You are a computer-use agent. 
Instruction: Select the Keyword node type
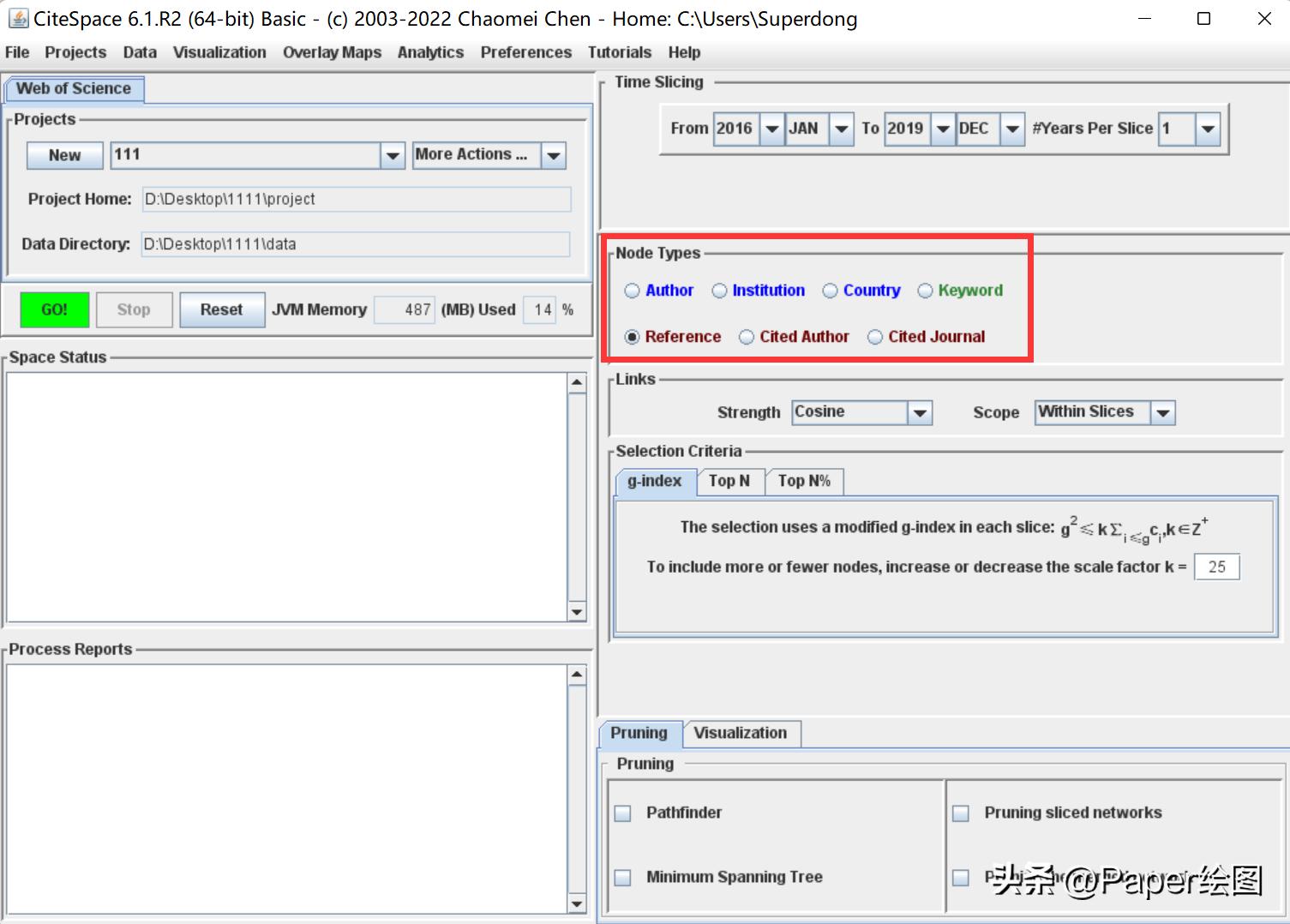click(926, 291)
